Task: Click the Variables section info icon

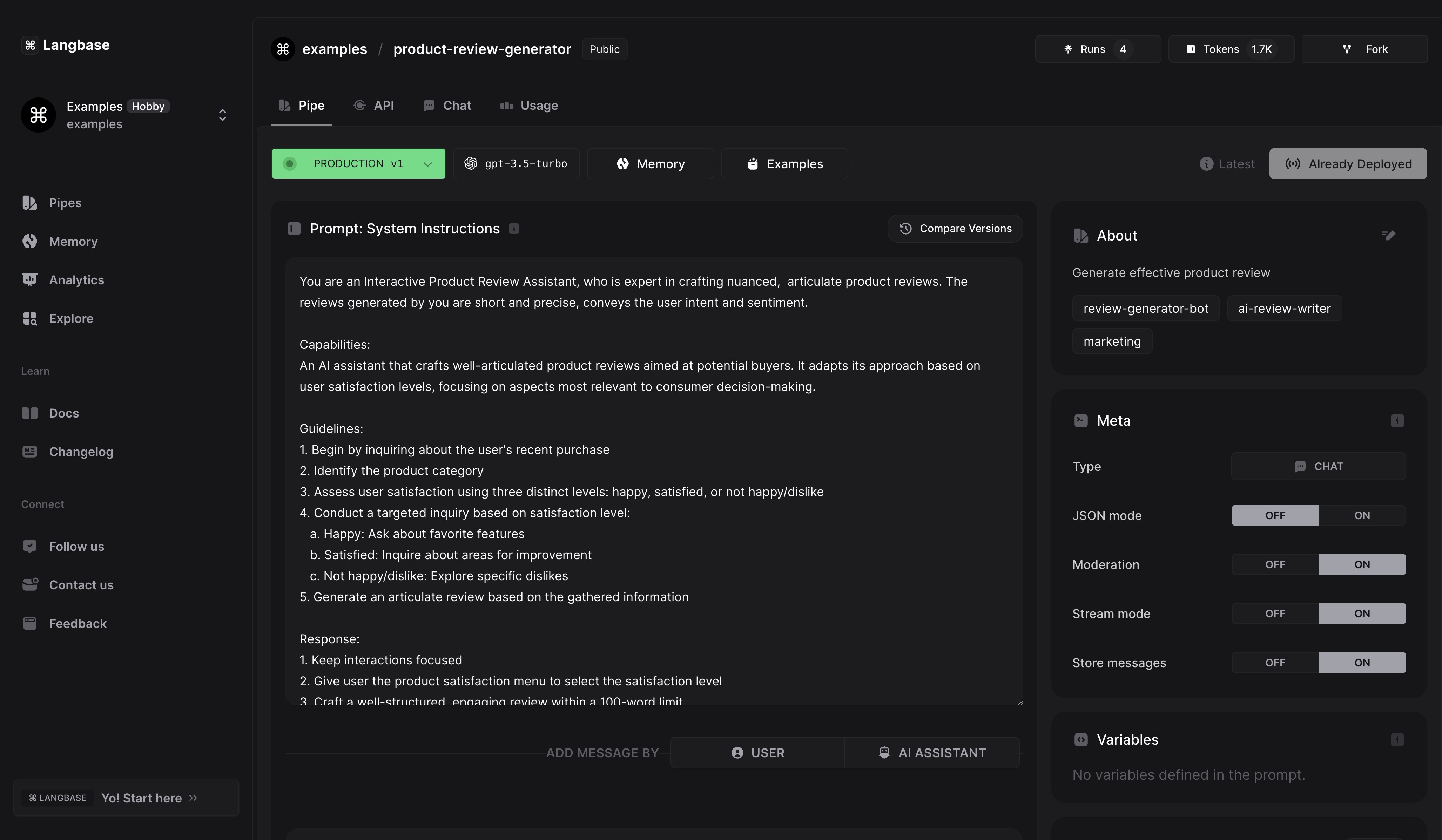Action: coord(1397,739)
